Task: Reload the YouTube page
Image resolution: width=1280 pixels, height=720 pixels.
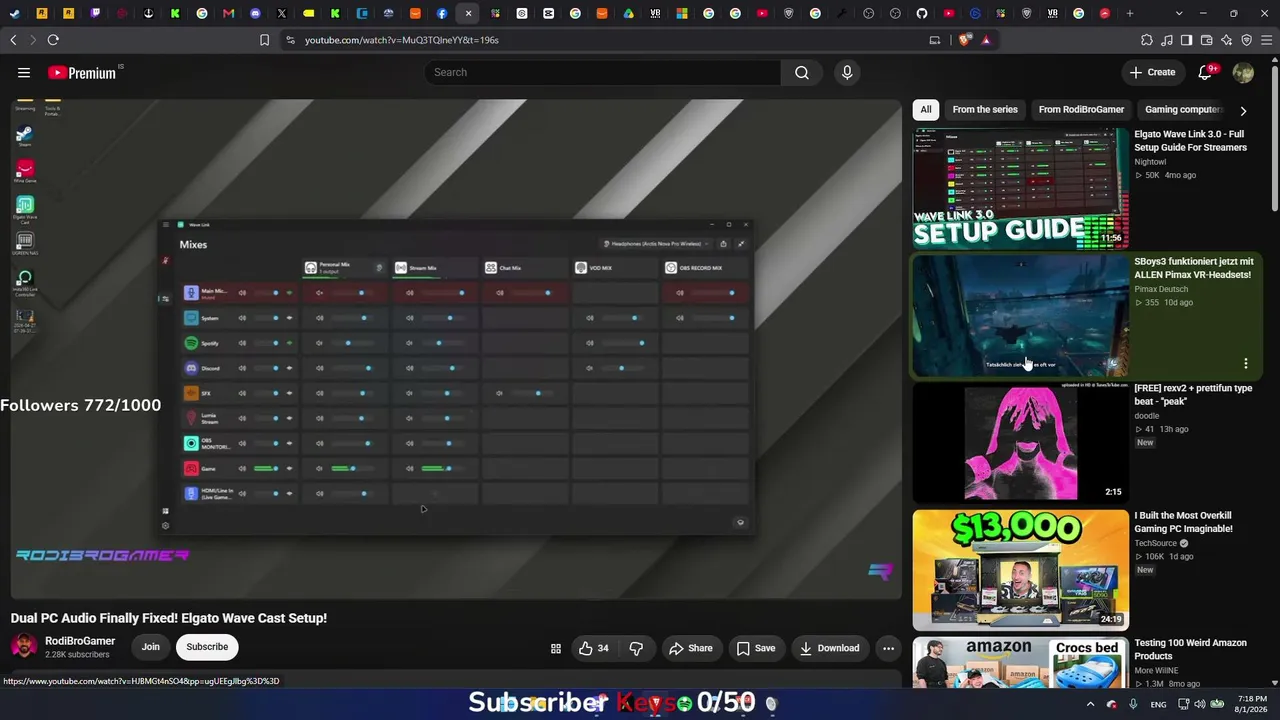Action: 53,40
